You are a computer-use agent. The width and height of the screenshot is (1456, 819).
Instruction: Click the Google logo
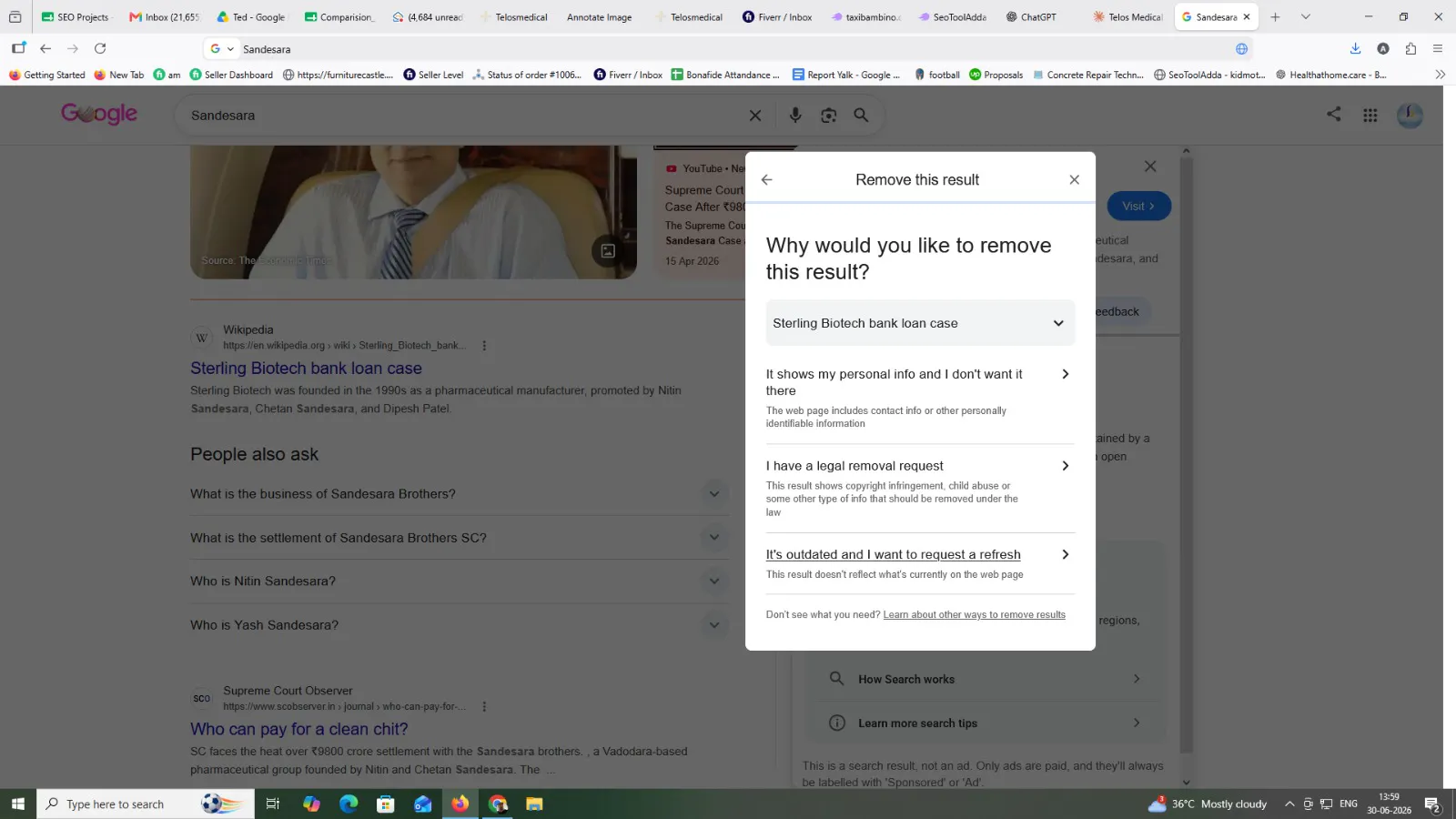click(99, 115)
